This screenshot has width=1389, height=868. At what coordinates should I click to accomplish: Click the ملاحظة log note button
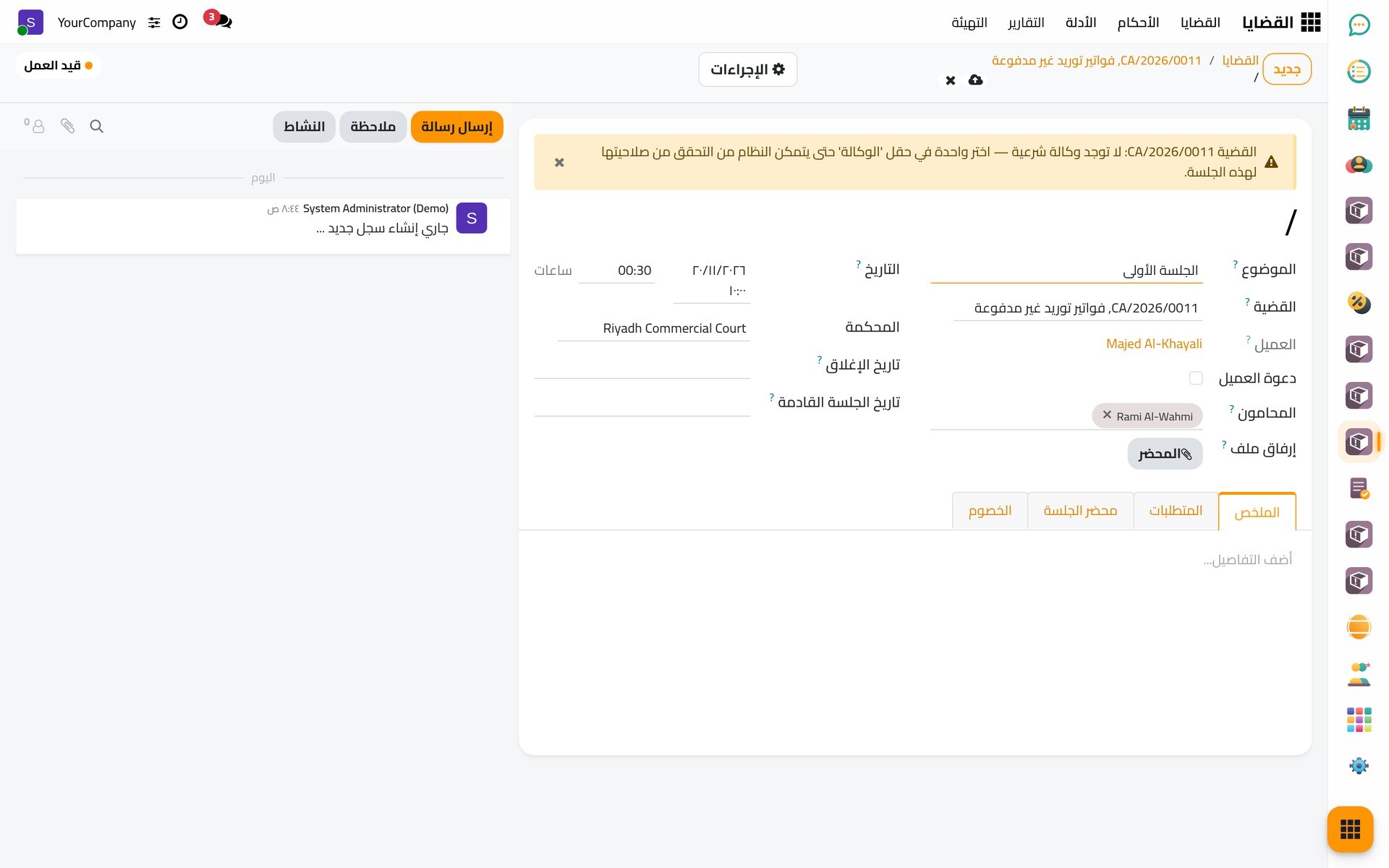(x=373, y=127)
